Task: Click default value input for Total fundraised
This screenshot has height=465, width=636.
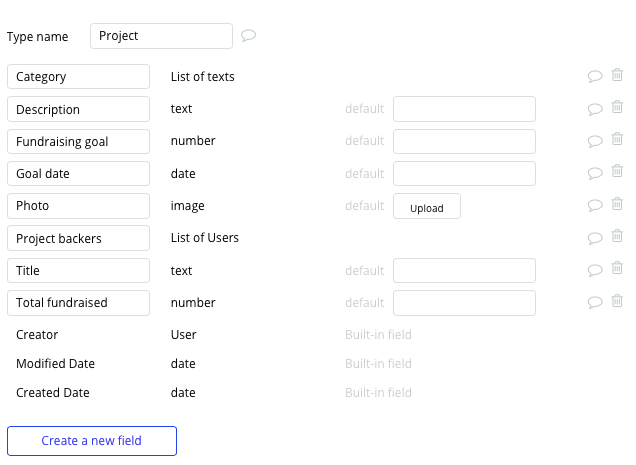Action: coord(464,303)
